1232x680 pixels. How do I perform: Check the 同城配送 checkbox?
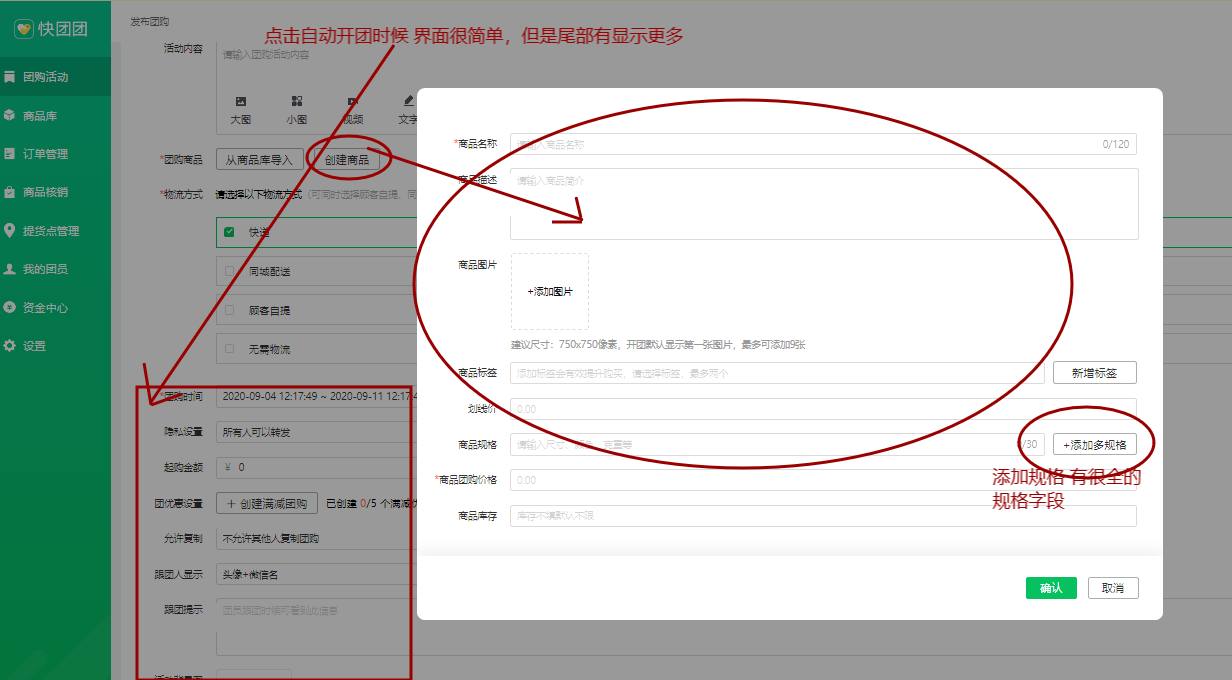230,271
